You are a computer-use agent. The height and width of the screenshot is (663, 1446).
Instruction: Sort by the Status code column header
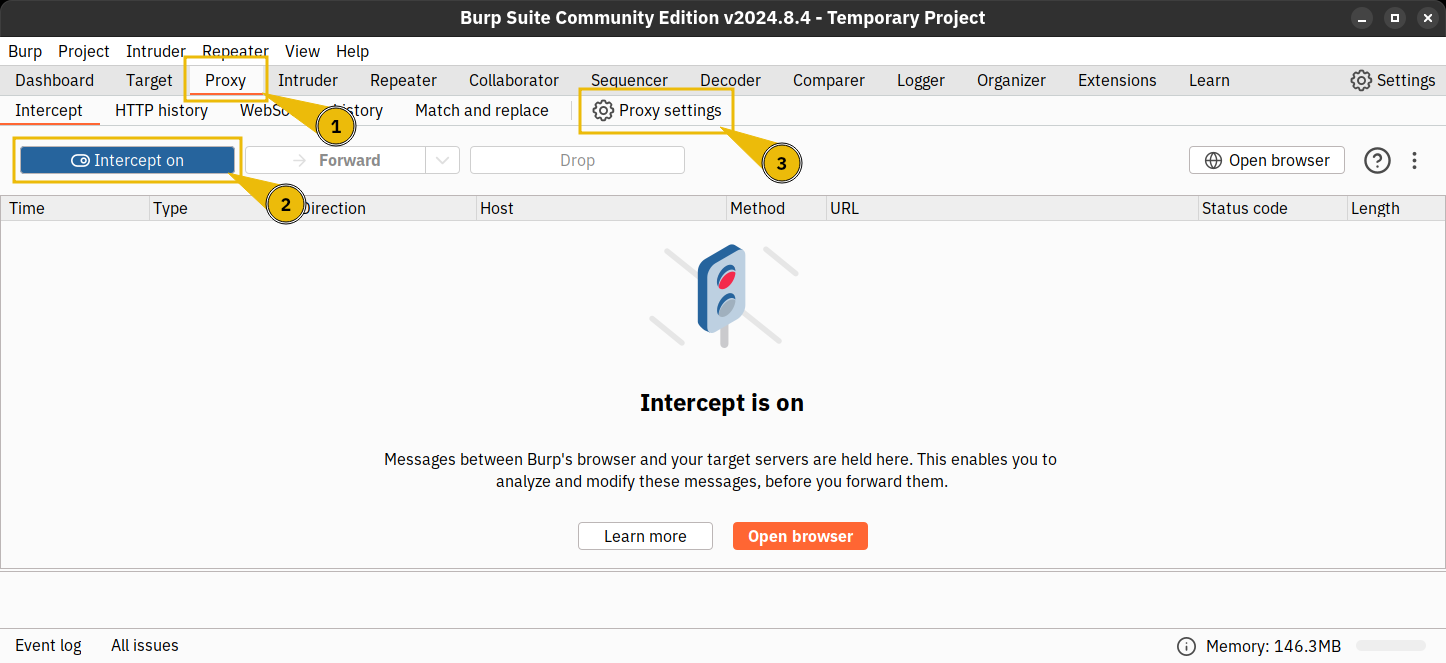(x=1273, y=208)
